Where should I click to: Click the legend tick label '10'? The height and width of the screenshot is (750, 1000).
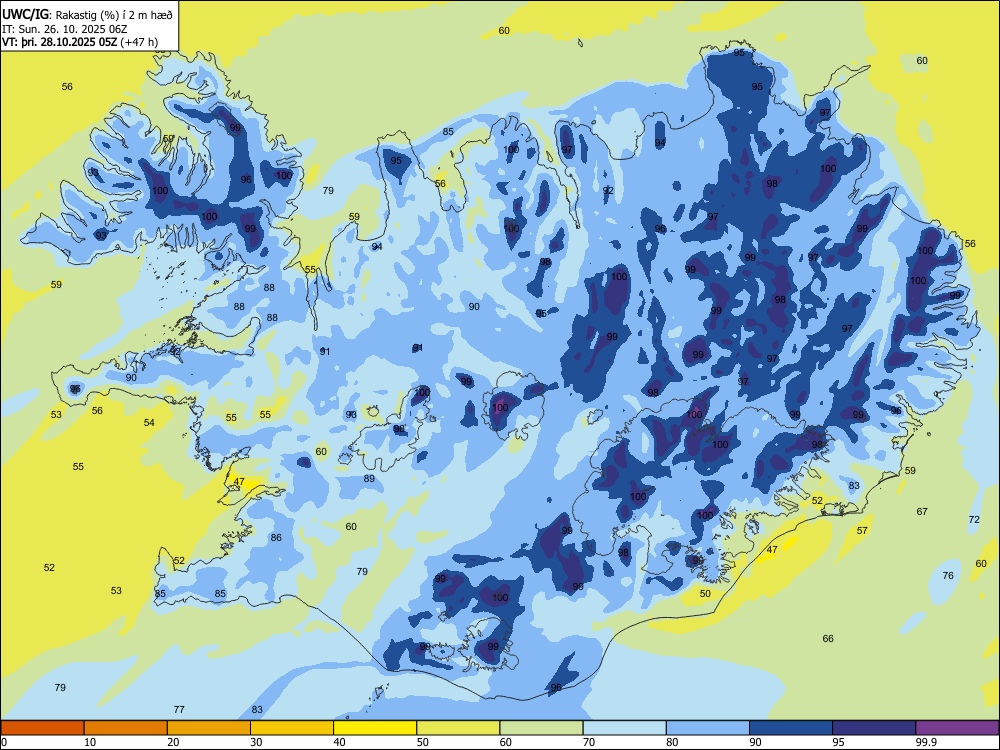click(90, 742)
